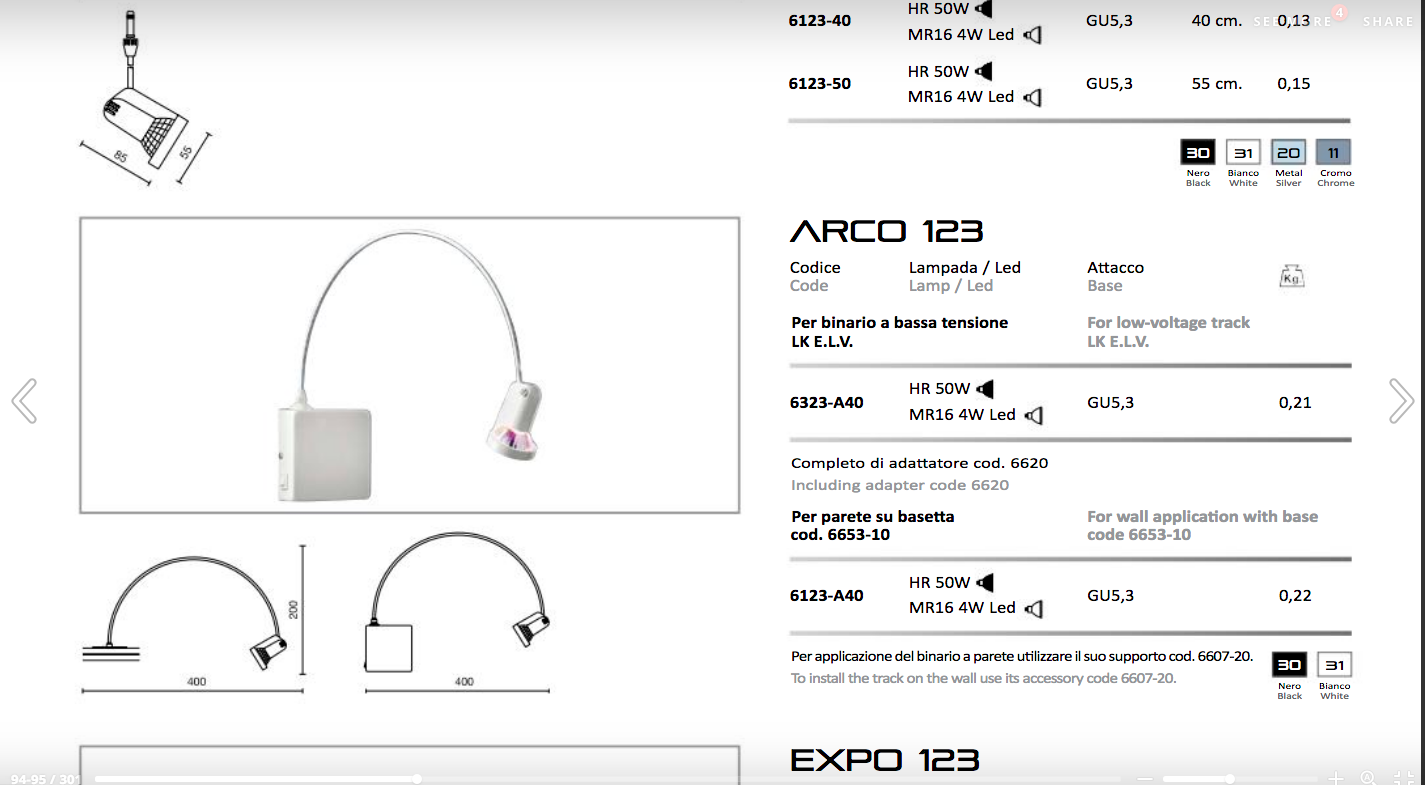The height and width of the screenshot is (785, 1425).
Task: Select the Cromo Chrome 11 color swatch
Action: pyautogui.click(x=1334, y=153)
